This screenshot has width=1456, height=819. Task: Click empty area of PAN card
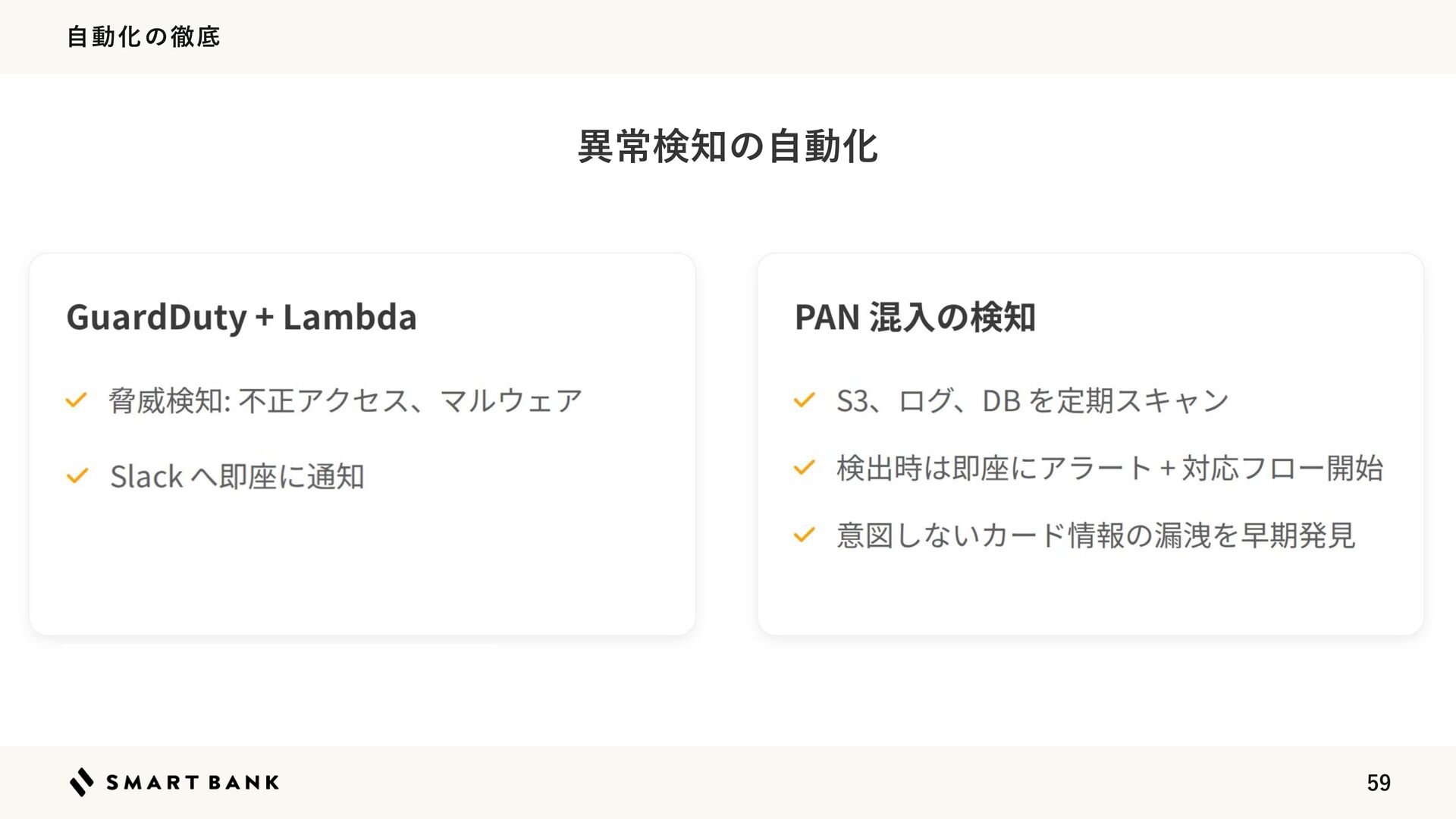pos(1090,595)
